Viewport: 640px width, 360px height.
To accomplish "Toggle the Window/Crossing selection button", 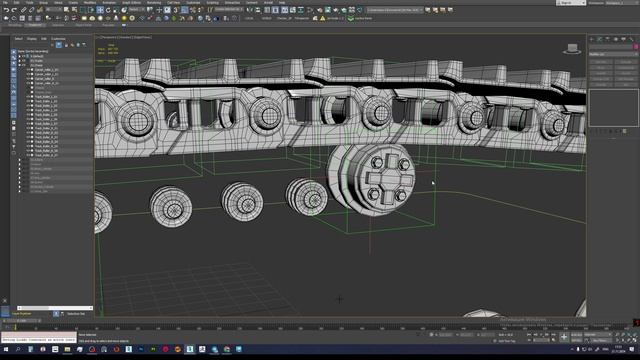I will [91, 10].
